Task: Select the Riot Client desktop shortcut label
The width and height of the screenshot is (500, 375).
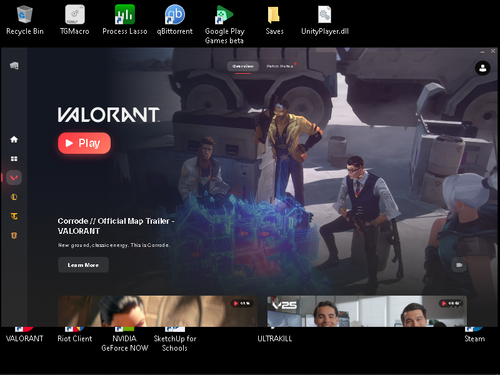Action: click(75, 339)
